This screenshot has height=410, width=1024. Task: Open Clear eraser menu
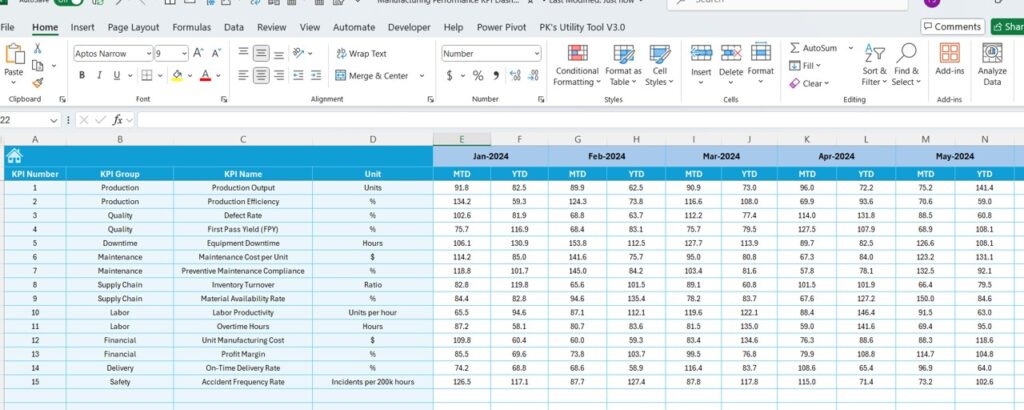click(809, 83)
